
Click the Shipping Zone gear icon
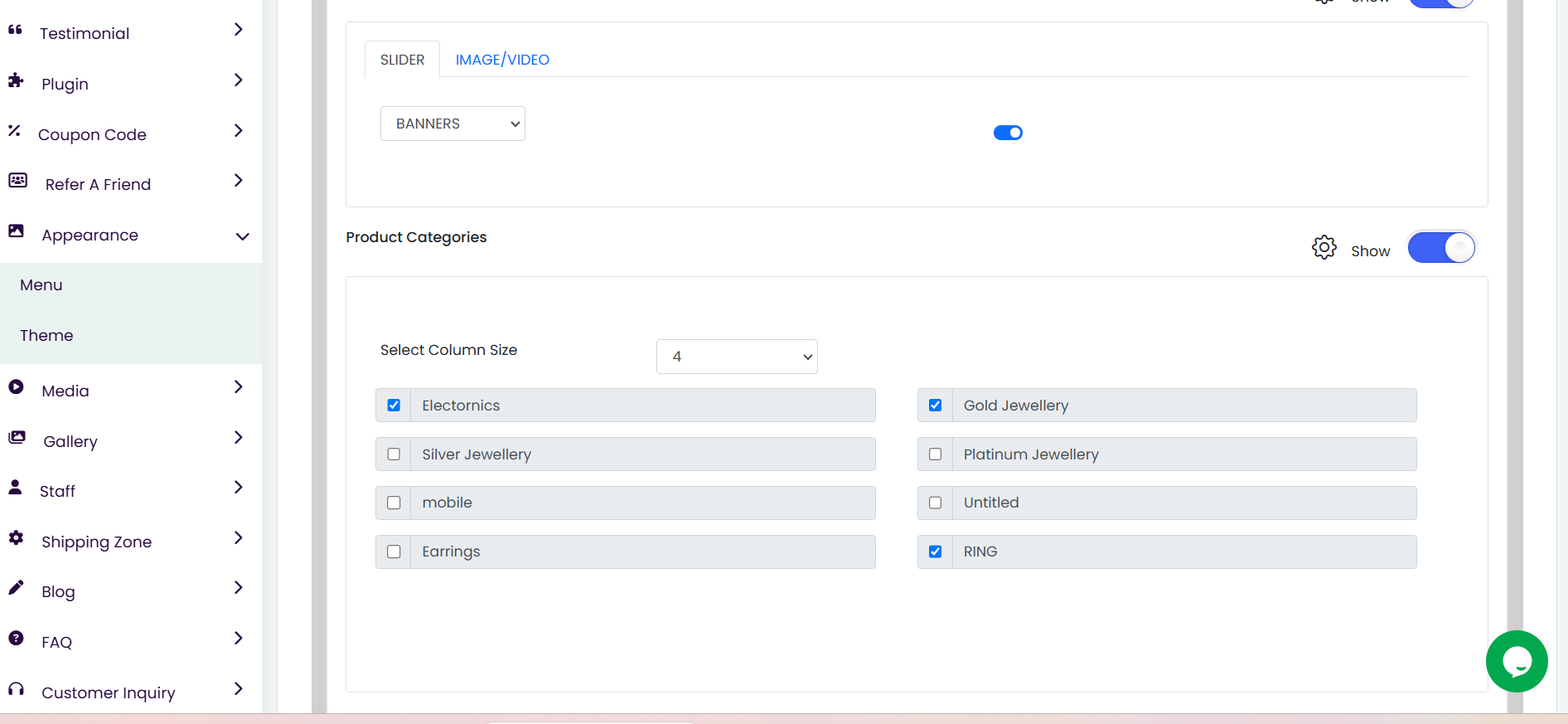tap(16, 537)
